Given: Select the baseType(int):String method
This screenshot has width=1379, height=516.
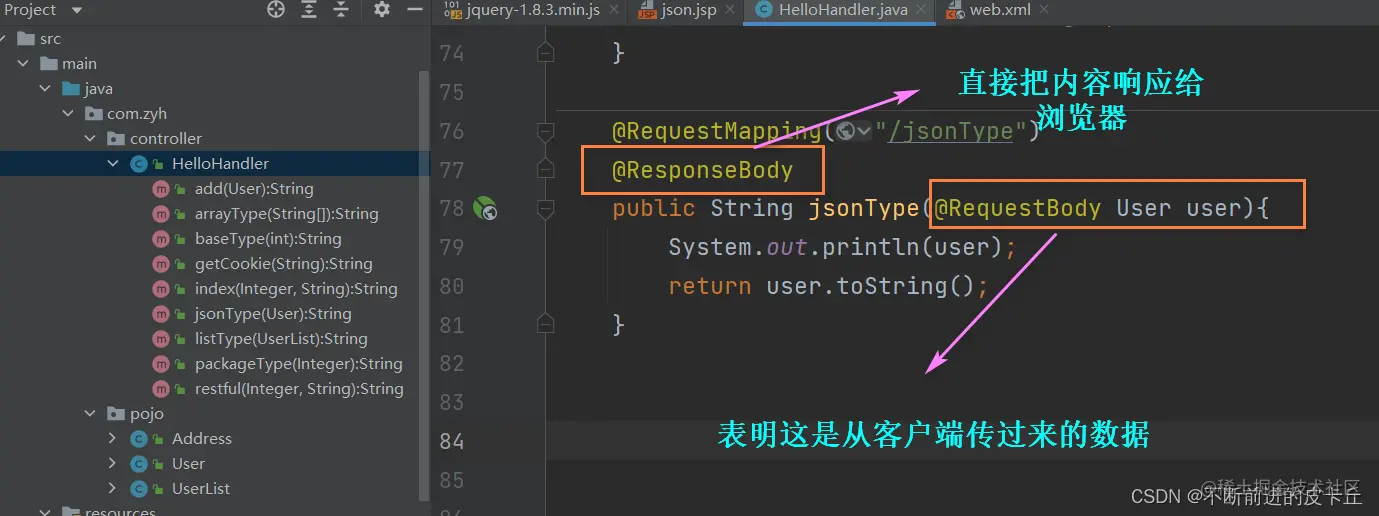Looking at the screenshot, I should (x=268, y=238).
